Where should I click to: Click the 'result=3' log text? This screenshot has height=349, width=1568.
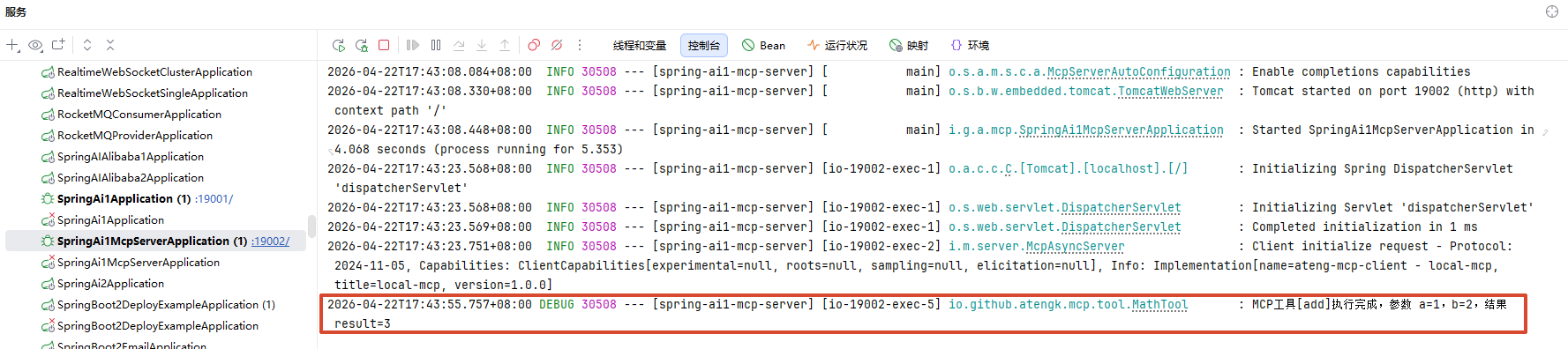[363, 324]
